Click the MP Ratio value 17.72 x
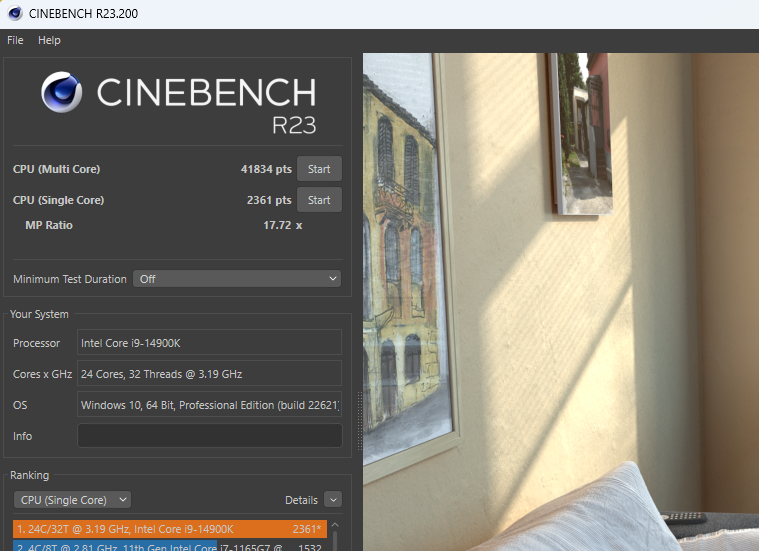Viewport: 759px width, 551px height. click(282, 225)
